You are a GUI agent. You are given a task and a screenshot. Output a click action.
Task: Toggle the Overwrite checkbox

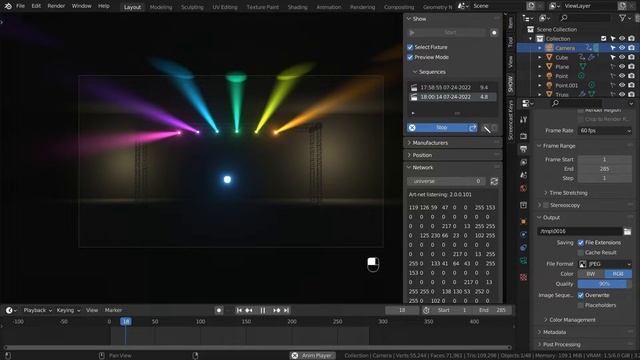[581, 295]
